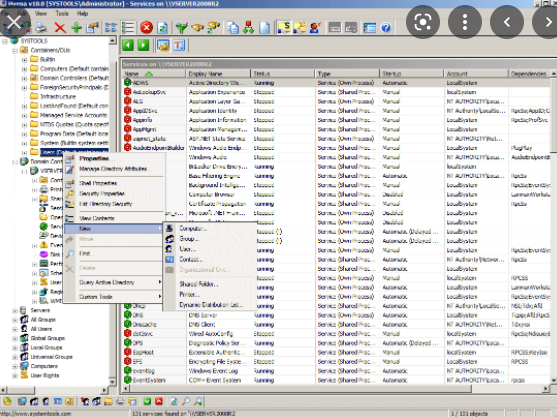Expand the Servers tree node
This screenshot has height=417, width=557.
click(15, 310)
